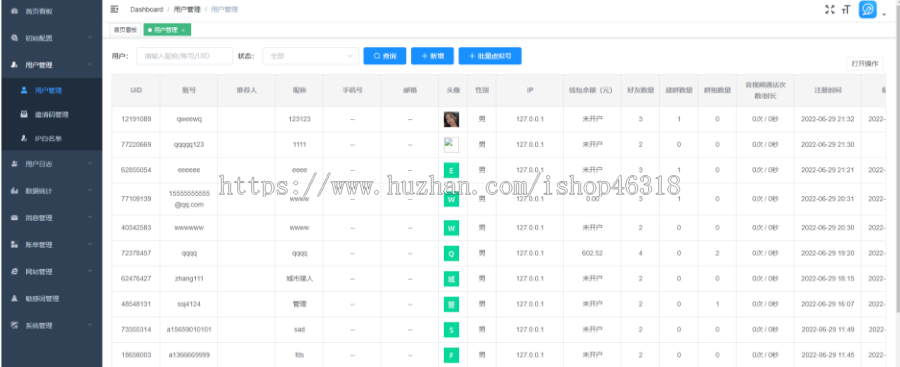Click the 网站管理 browser icon
900x367 pixels.
pos(15,272)
